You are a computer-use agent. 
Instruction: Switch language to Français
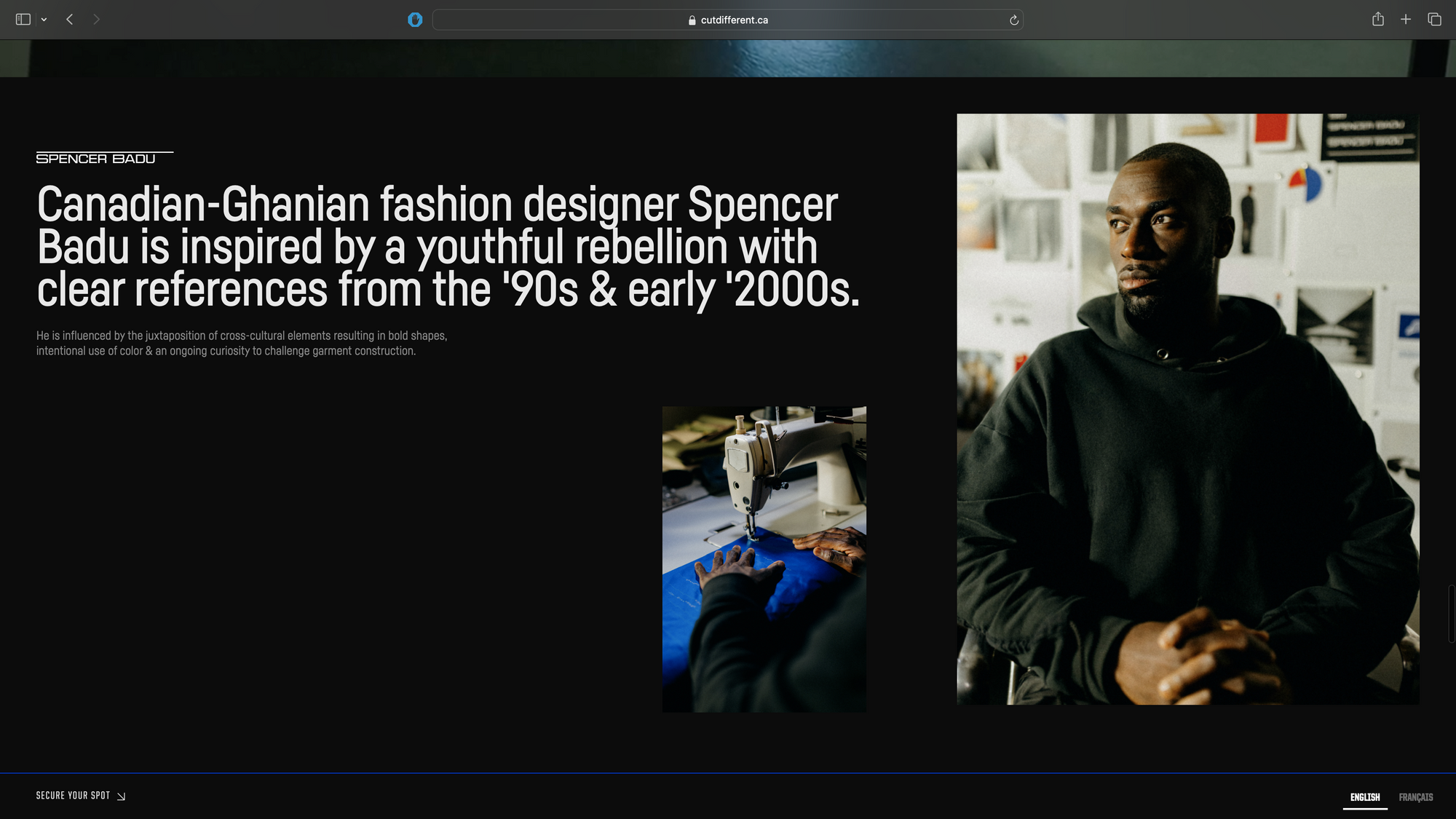tap(1415, 797)
